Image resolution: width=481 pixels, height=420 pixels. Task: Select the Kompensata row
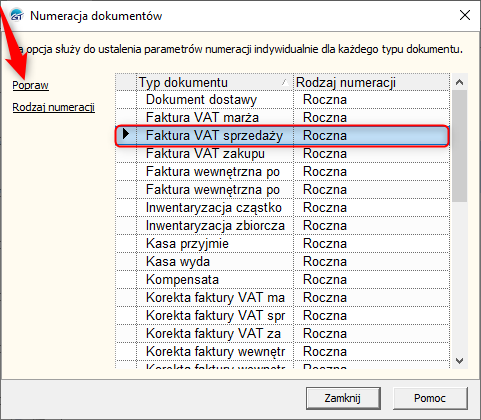pos(283,280)
